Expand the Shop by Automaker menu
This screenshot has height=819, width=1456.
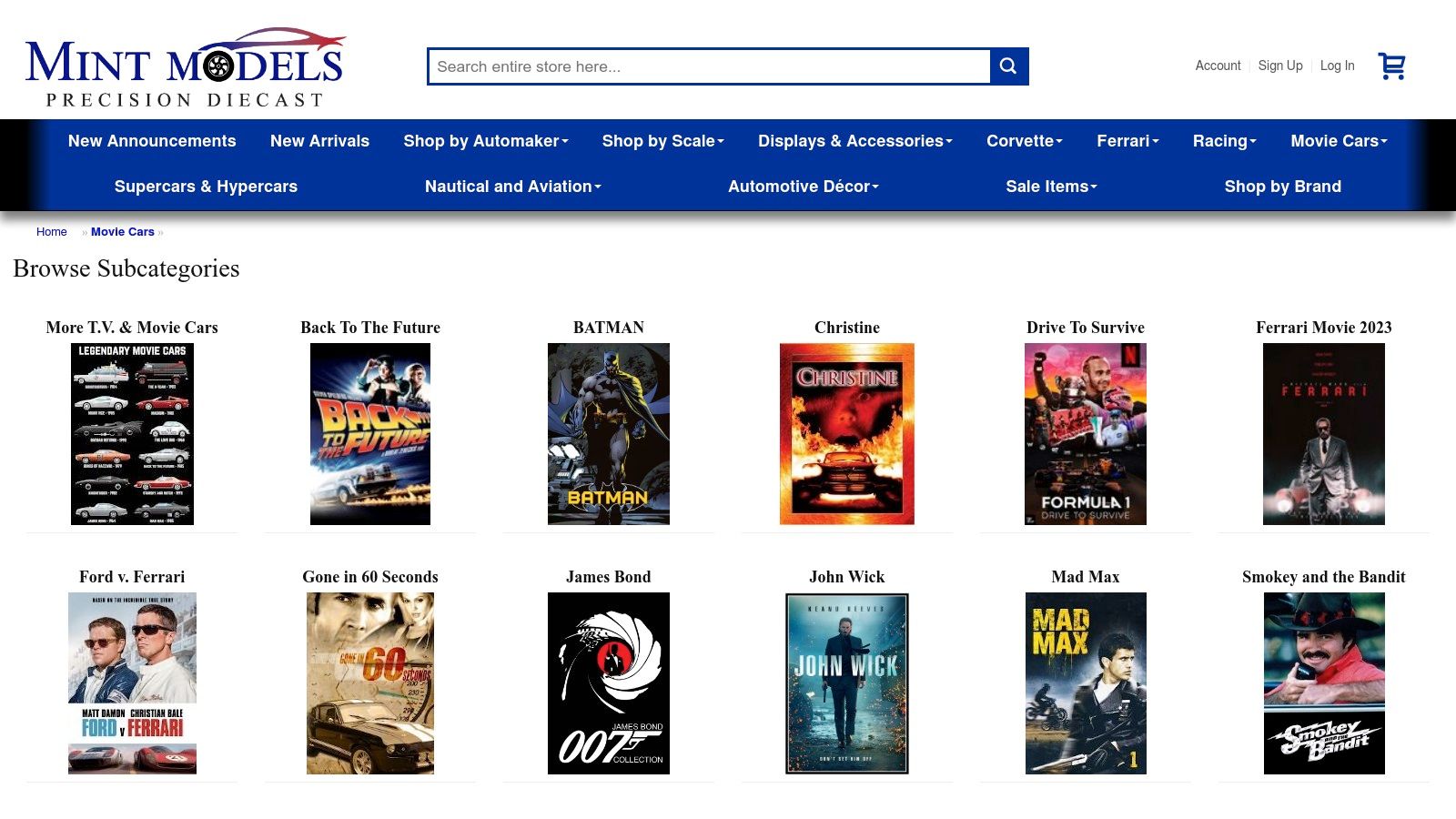pos(486,141)
